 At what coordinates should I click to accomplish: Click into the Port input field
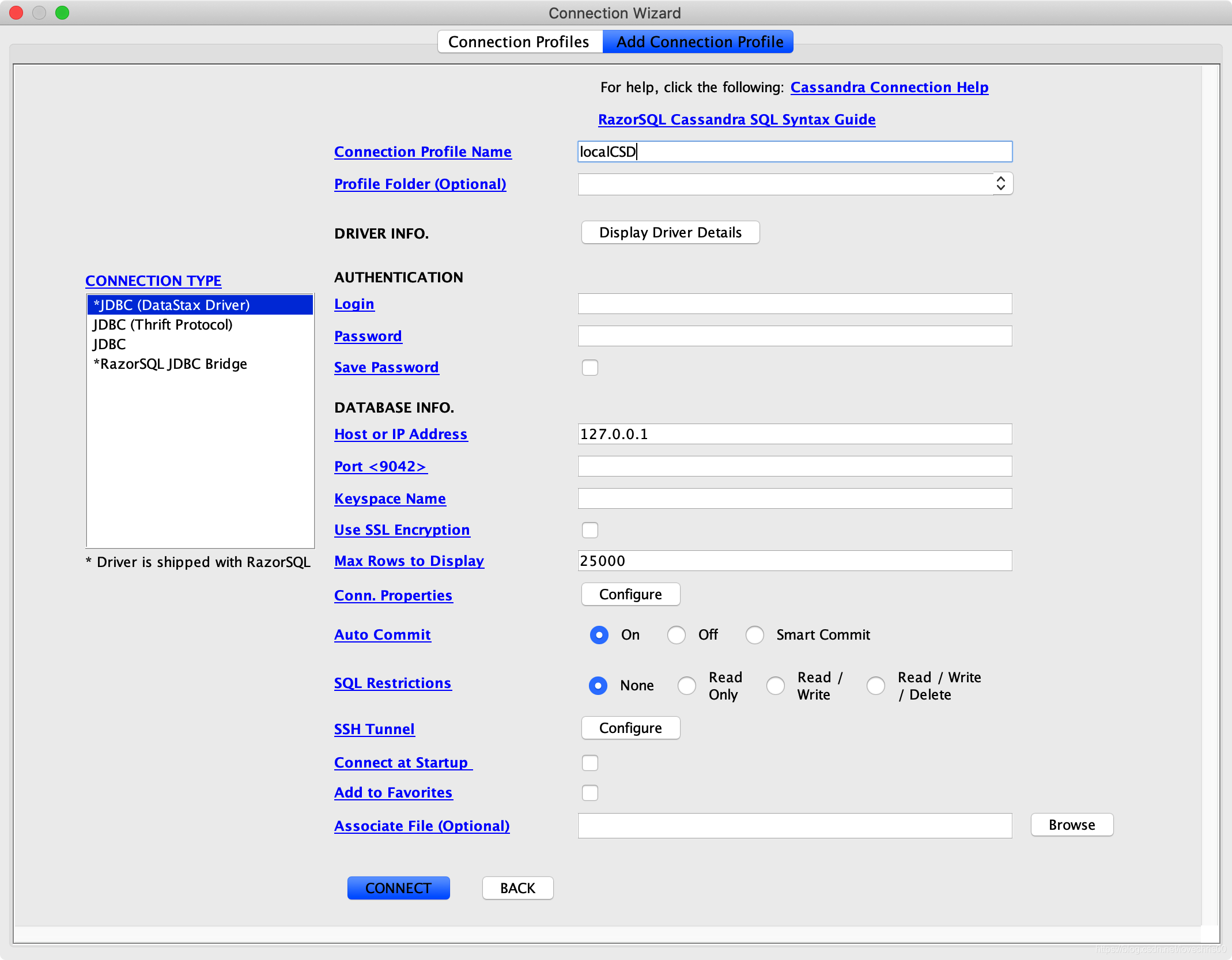[795, 467]
